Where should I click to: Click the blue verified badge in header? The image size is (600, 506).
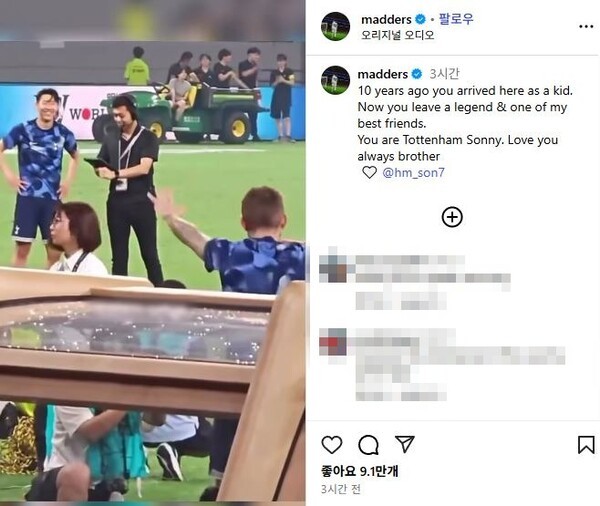click(420, 19)
